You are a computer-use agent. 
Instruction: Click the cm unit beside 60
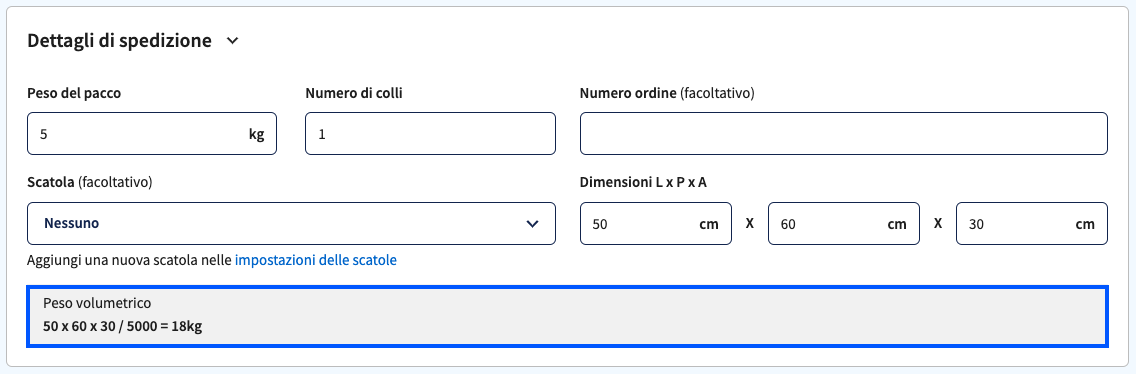[897, 224]
